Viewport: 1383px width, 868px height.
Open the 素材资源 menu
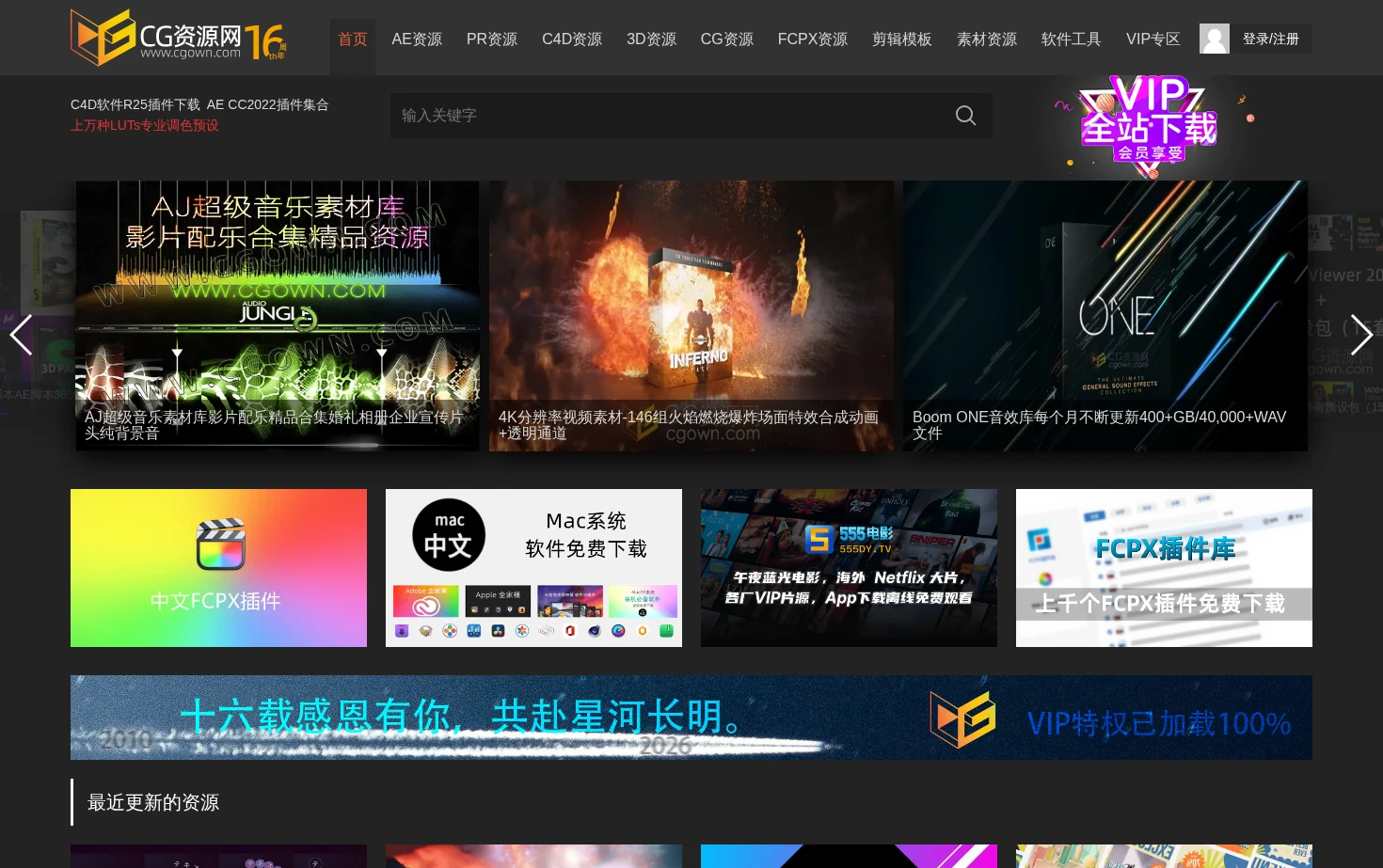987,39
